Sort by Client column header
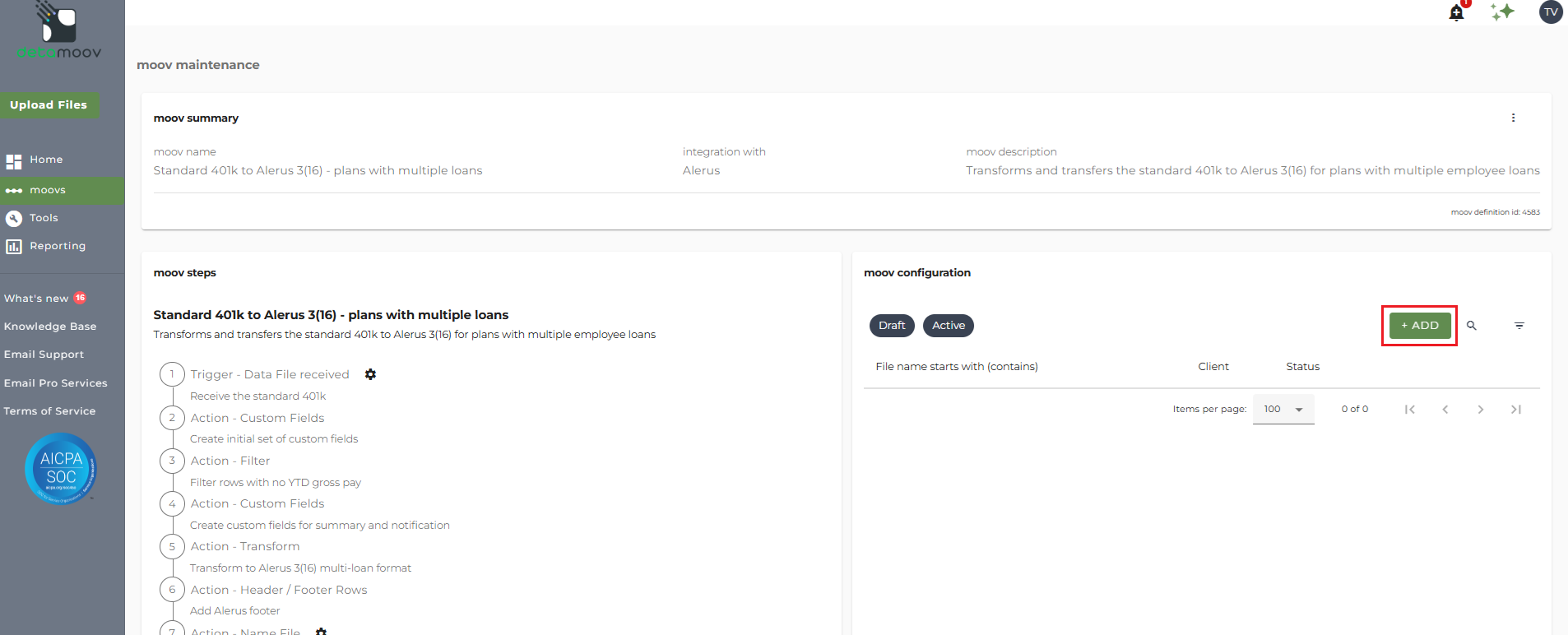Image resolution: width=1568 pixels, height=635 pixels. tap(1213, 367)
